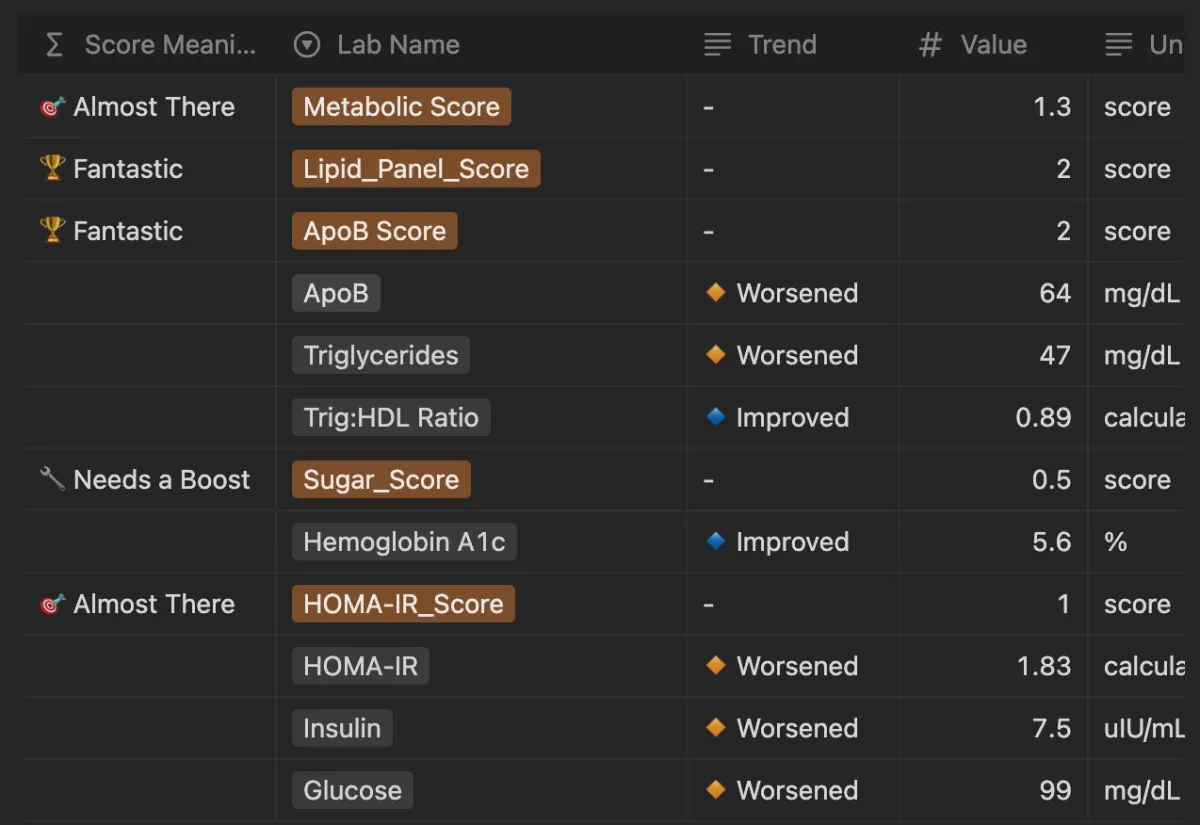Select the gray Hemoglobin A1c tag
This screenshot has width=1200, height=825.
tap(404, 542)
